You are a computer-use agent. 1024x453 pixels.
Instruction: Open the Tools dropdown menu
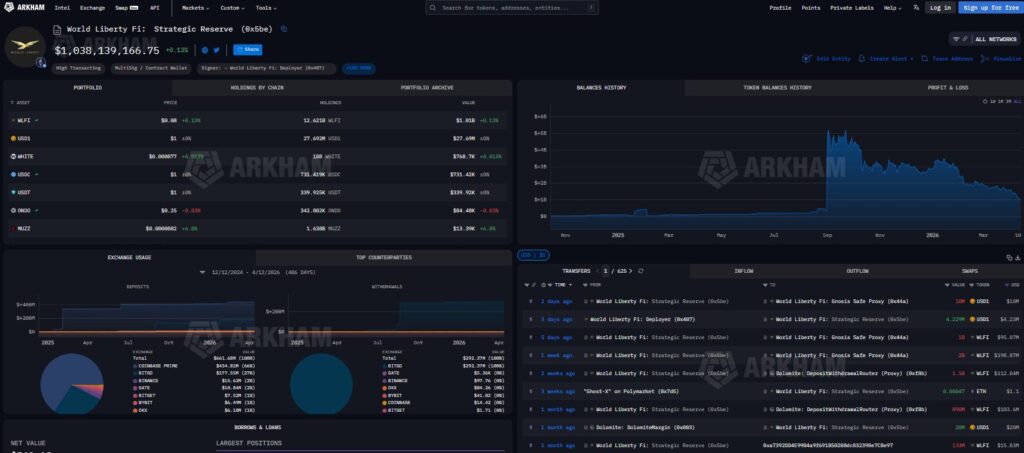265,7
